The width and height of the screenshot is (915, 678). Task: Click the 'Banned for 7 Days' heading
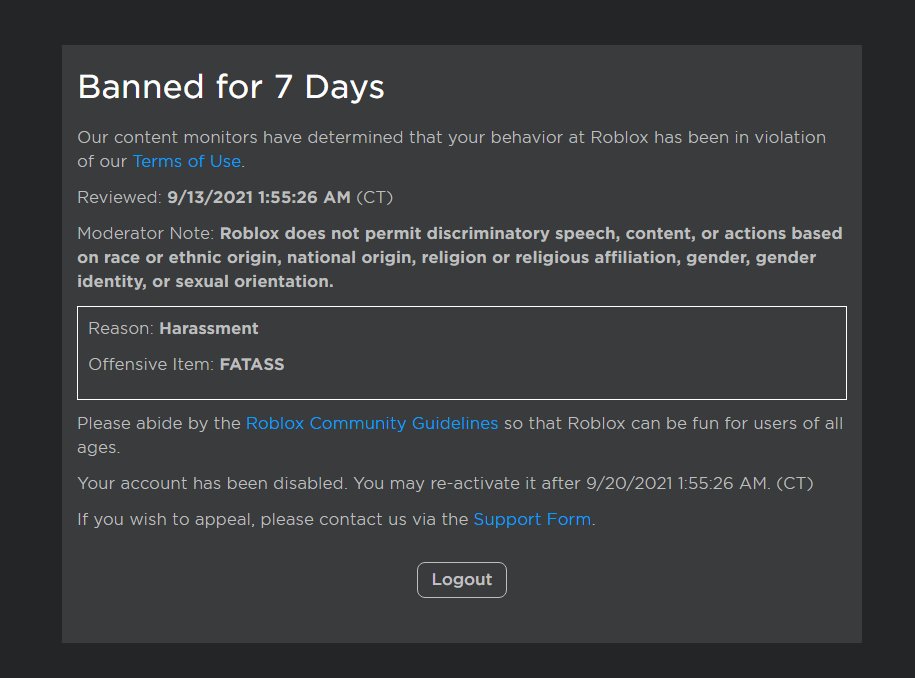click(x=231, y=87)
